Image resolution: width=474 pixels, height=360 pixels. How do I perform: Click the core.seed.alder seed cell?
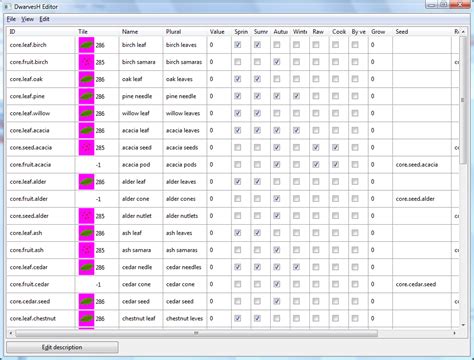pos(422,199)
